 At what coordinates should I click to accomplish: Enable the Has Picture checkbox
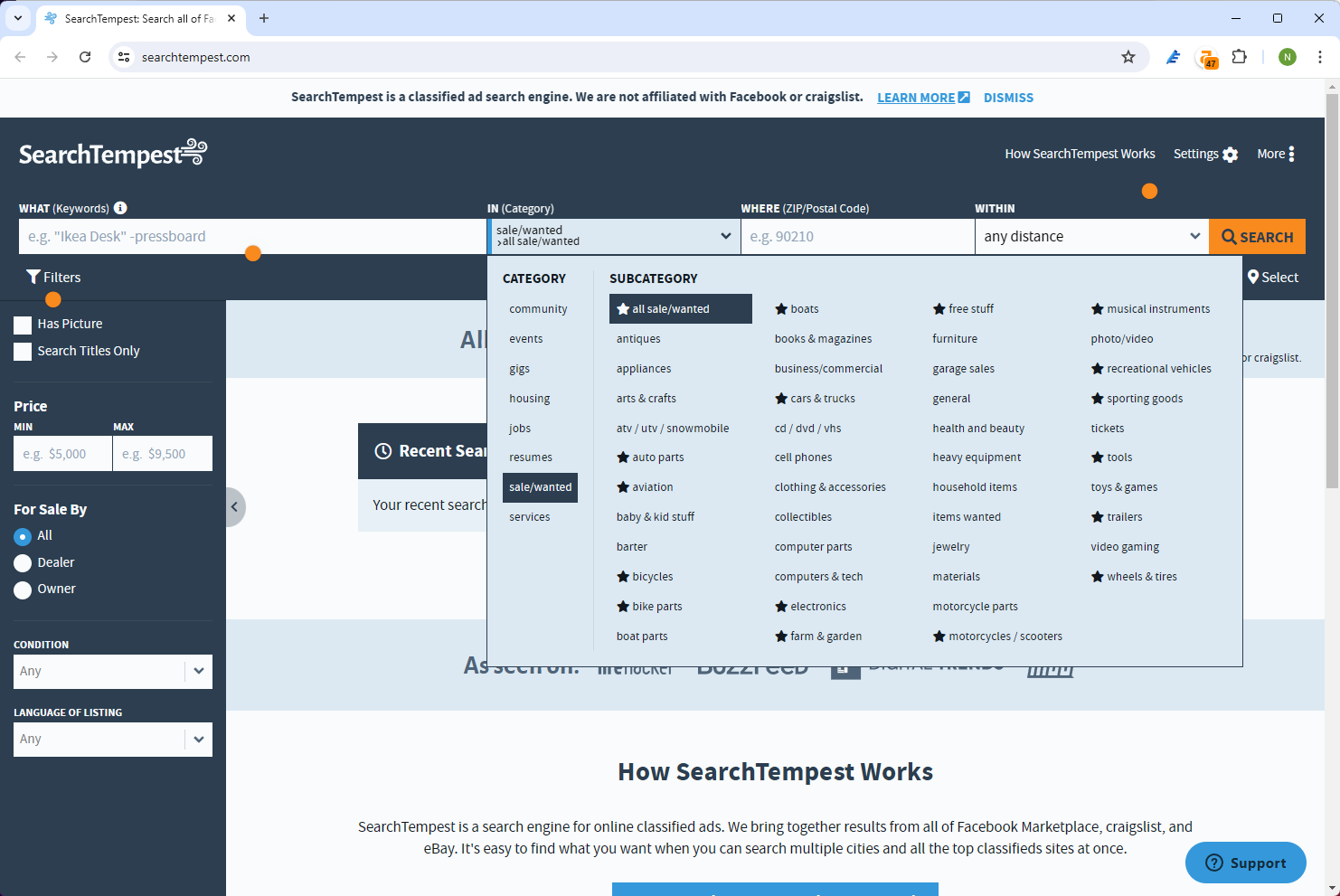pos(22,324)
